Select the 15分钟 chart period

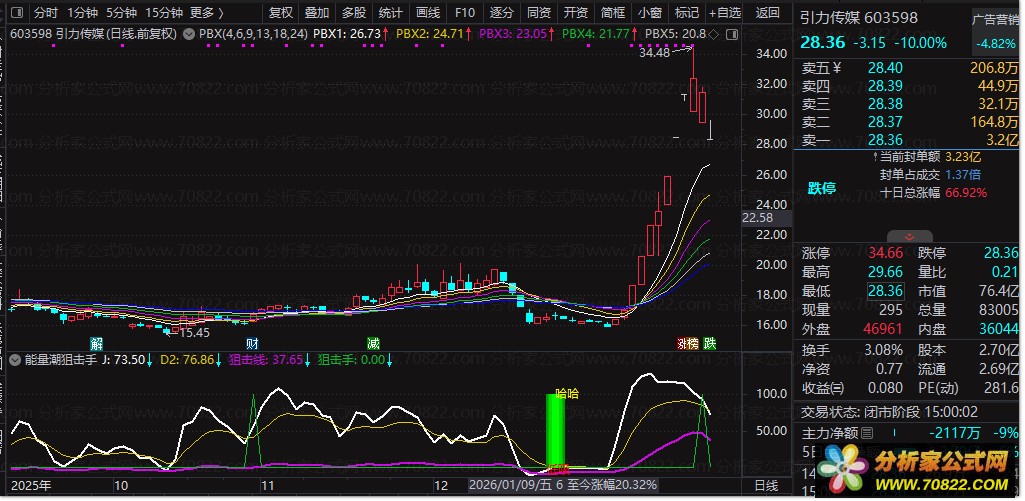164,13
